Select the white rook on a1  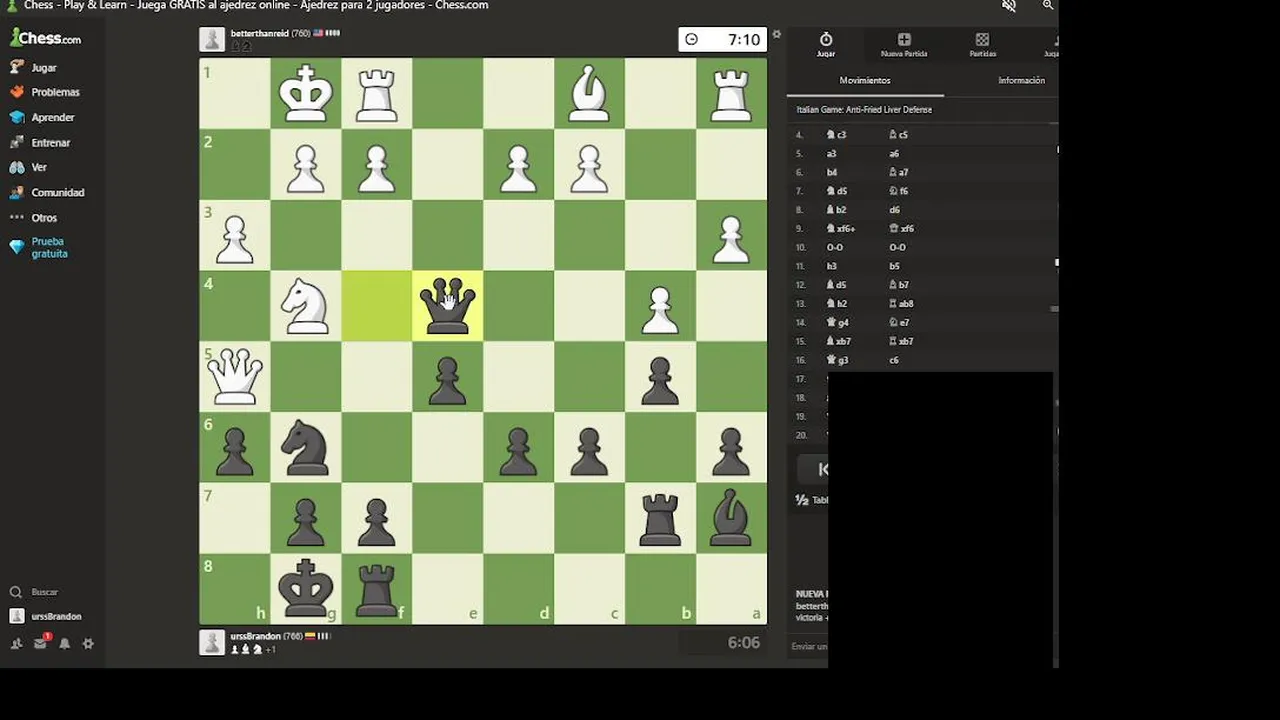click(x=731, y=93)
